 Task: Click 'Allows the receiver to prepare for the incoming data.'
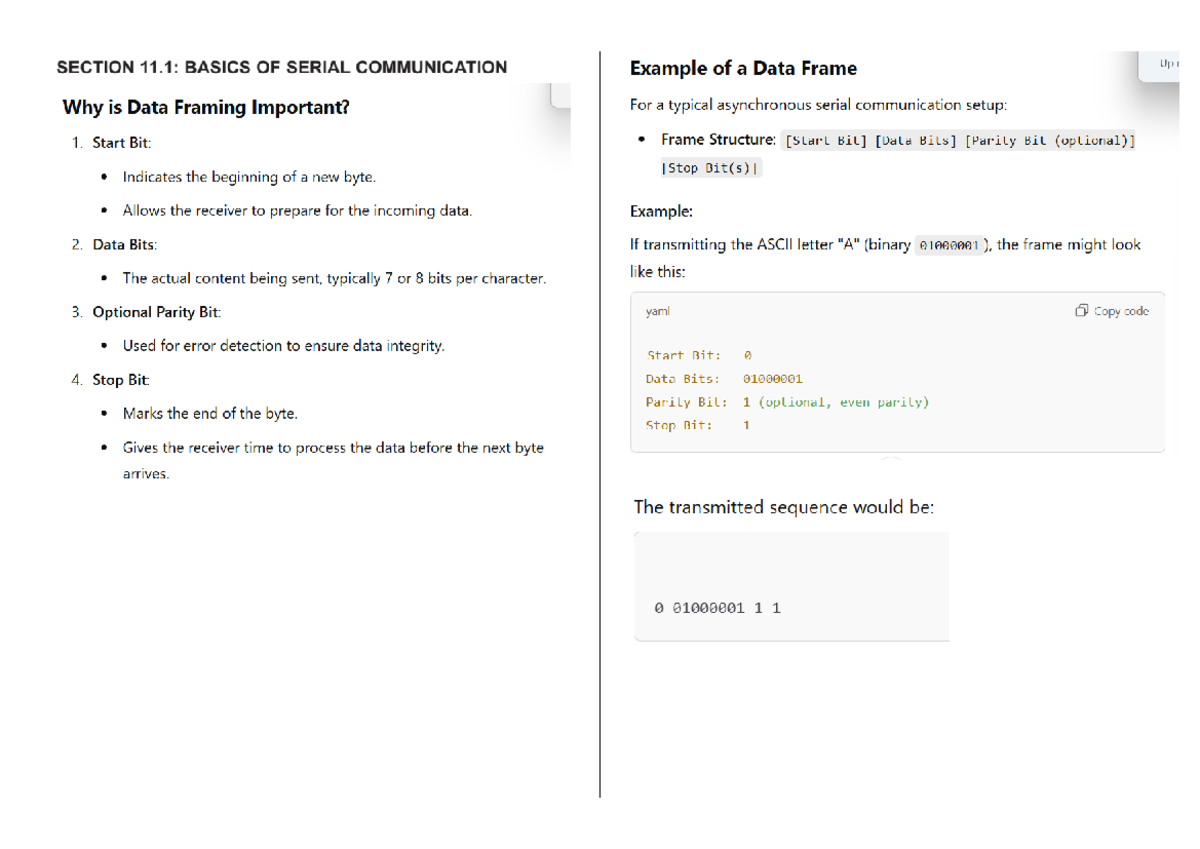(x=297, y=211)
